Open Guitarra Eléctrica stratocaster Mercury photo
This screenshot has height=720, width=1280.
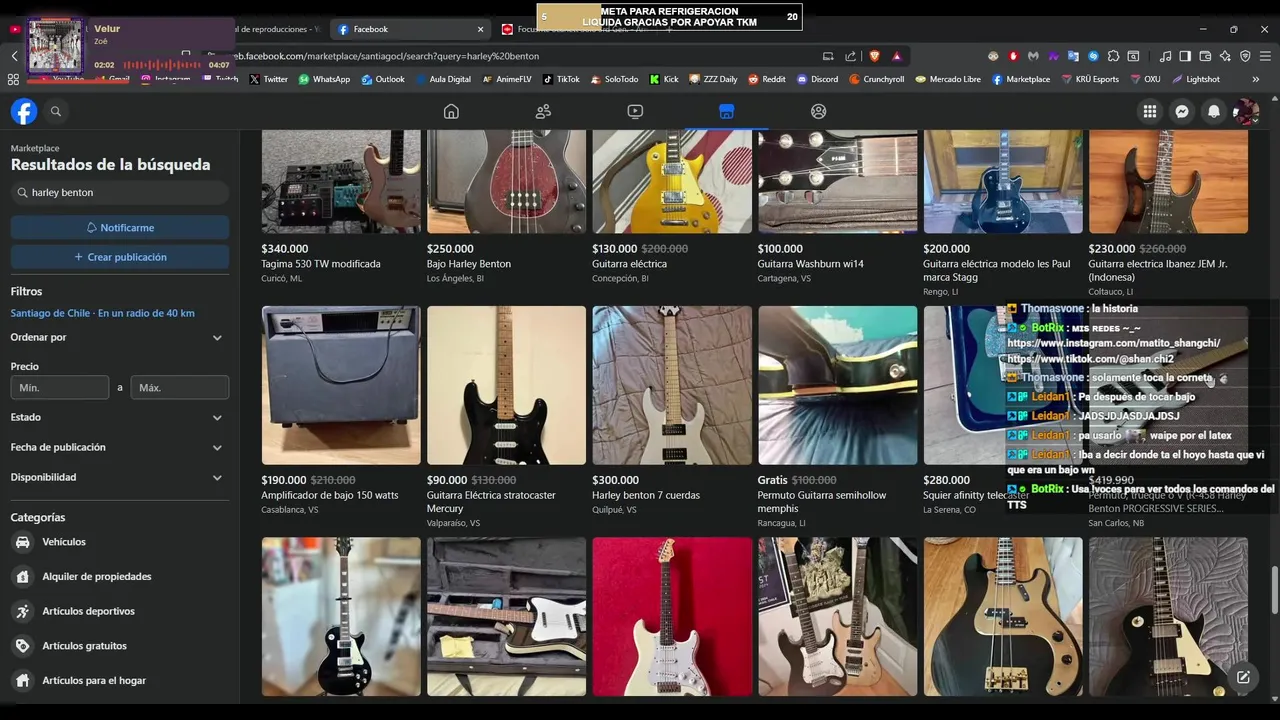click(x=507, y=385)
